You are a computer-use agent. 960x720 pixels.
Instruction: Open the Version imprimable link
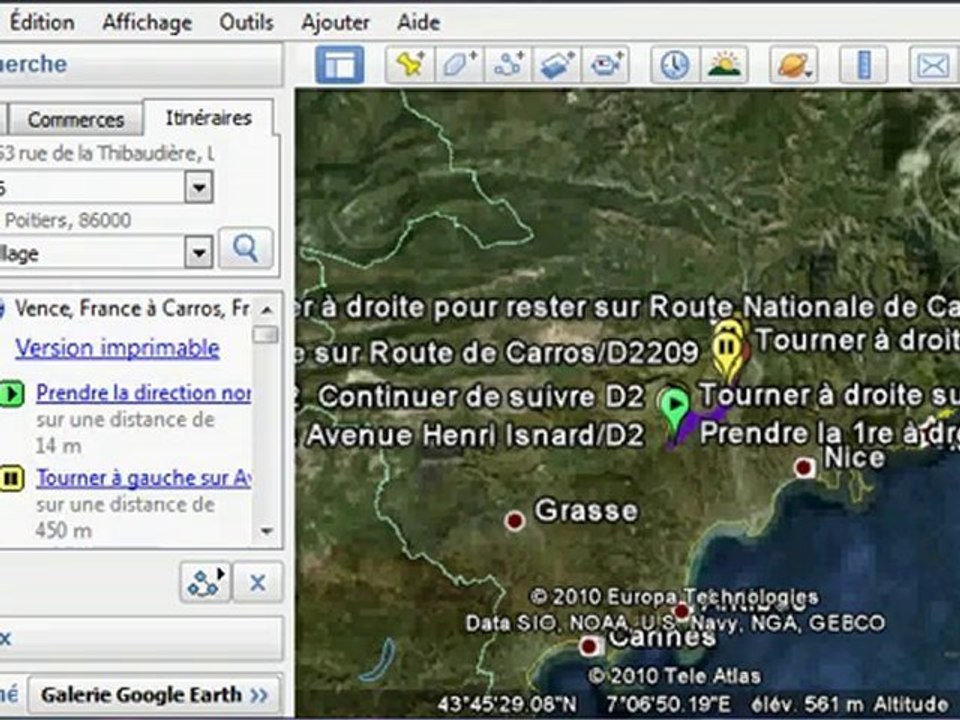(x=118, y=348)
